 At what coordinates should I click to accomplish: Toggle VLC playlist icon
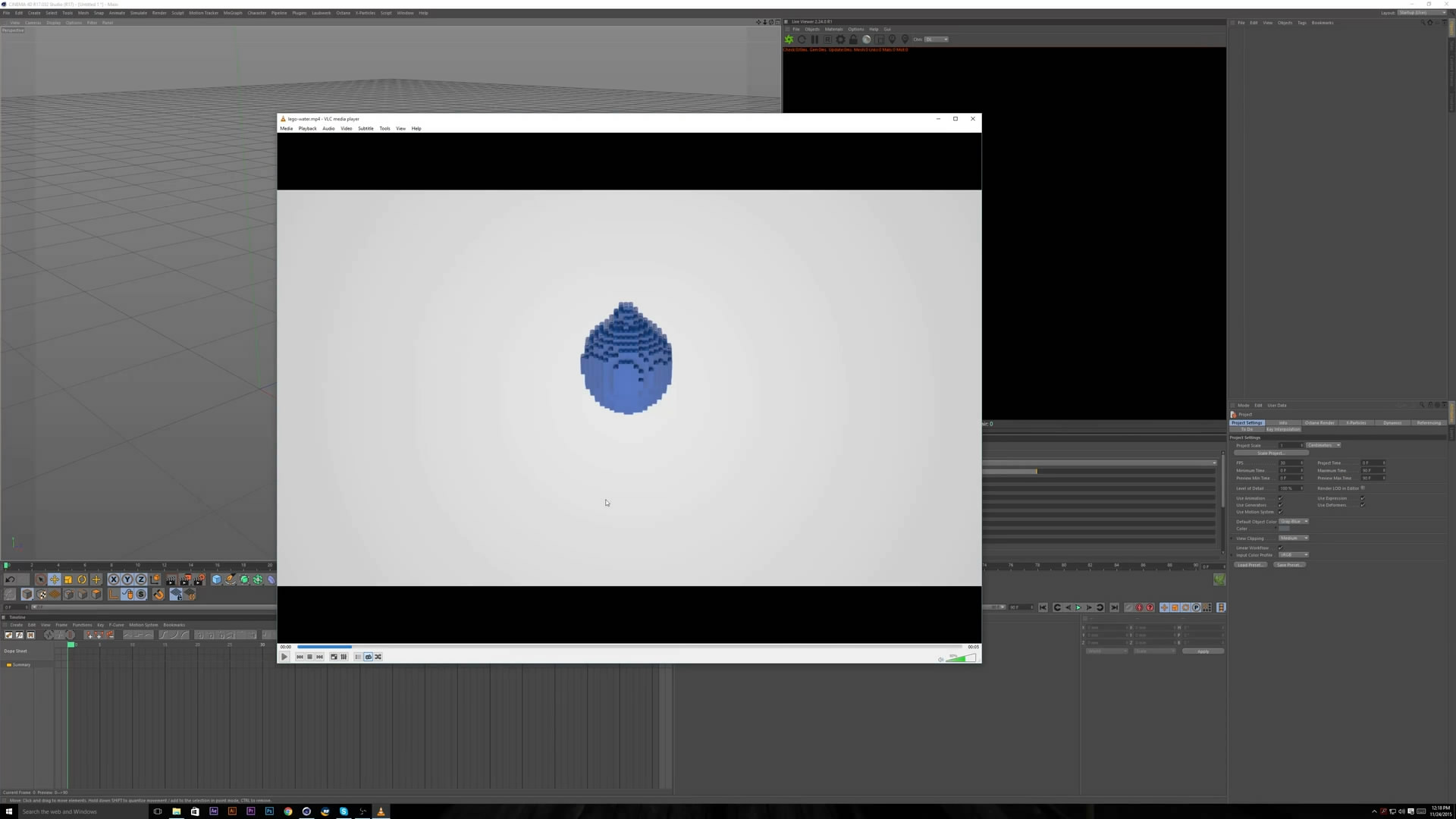pyautogui.click(x=359, y=657)
